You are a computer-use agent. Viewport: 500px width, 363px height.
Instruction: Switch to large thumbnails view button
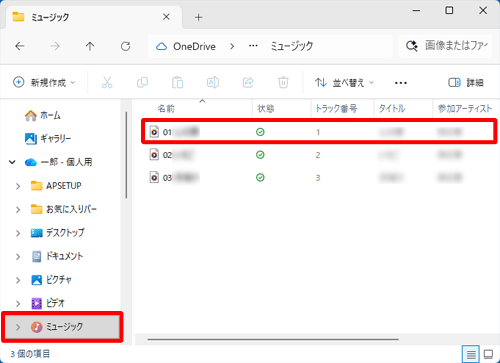(x=488, y=354)
